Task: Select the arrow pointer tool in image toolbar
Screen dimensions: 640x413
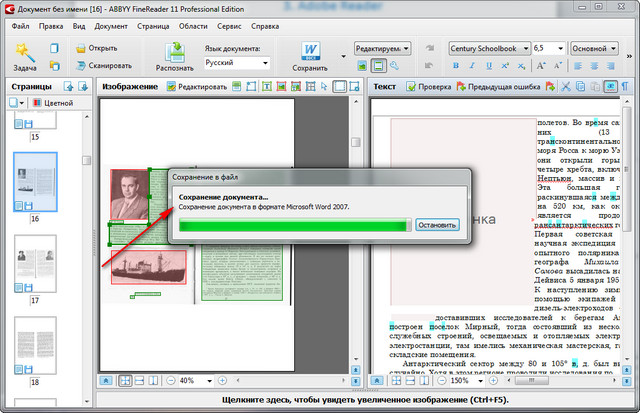Action: tap(324, 87)
